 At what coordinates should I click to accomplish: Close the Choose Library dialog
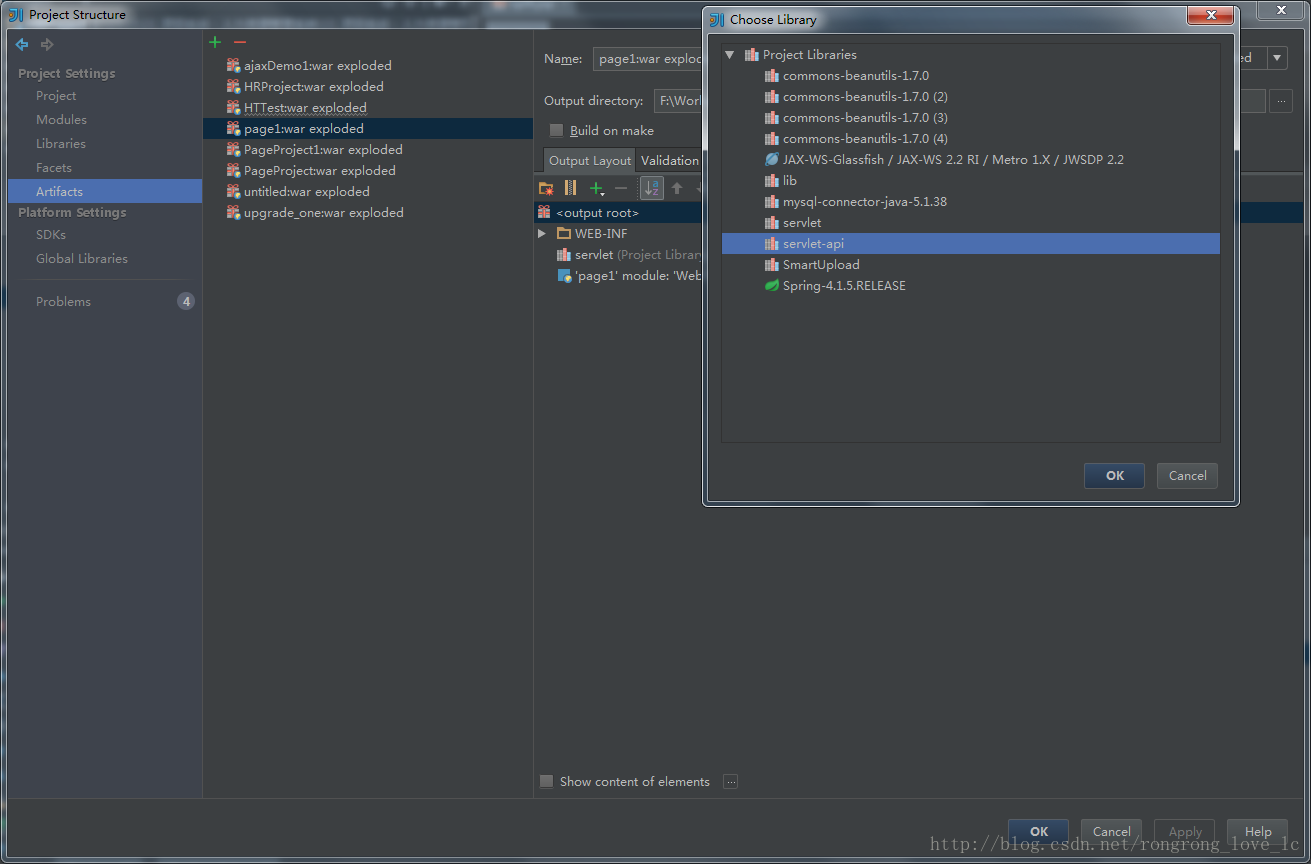pos(1210,15)
